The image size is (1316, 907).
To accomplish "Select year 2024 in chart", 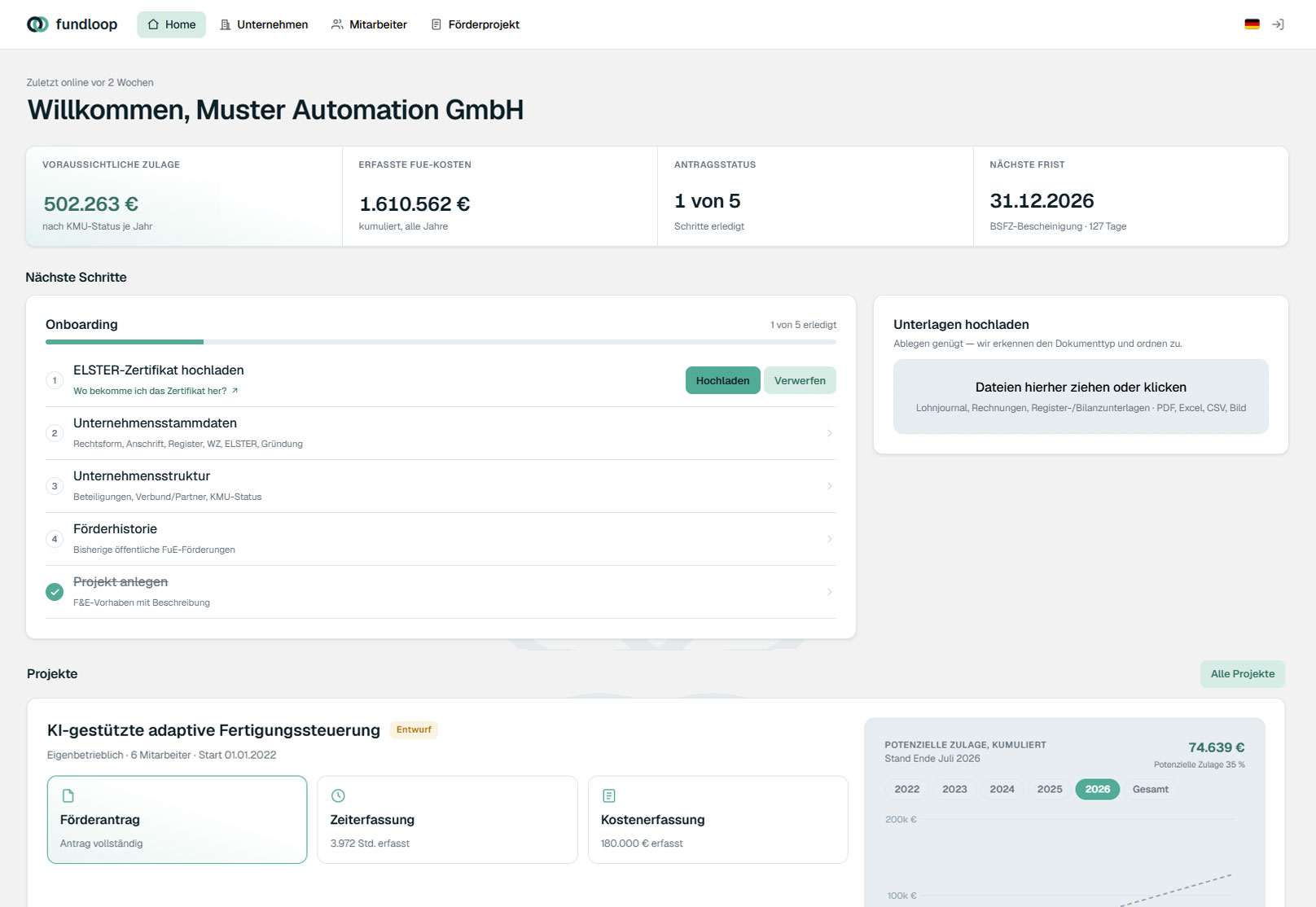I will point(1002,789).
